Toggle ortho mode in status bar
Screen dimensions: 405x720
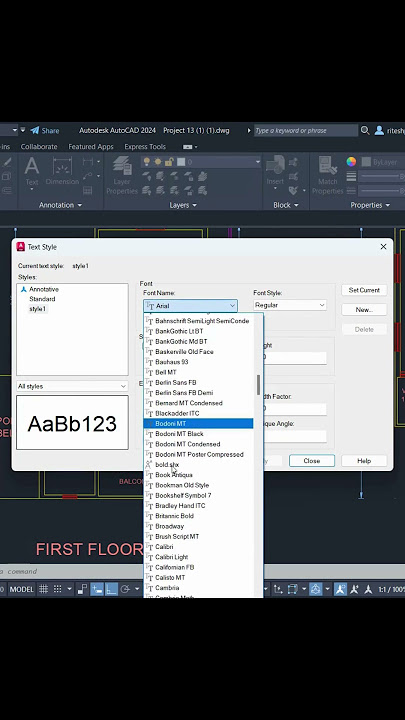coord(112,589)
